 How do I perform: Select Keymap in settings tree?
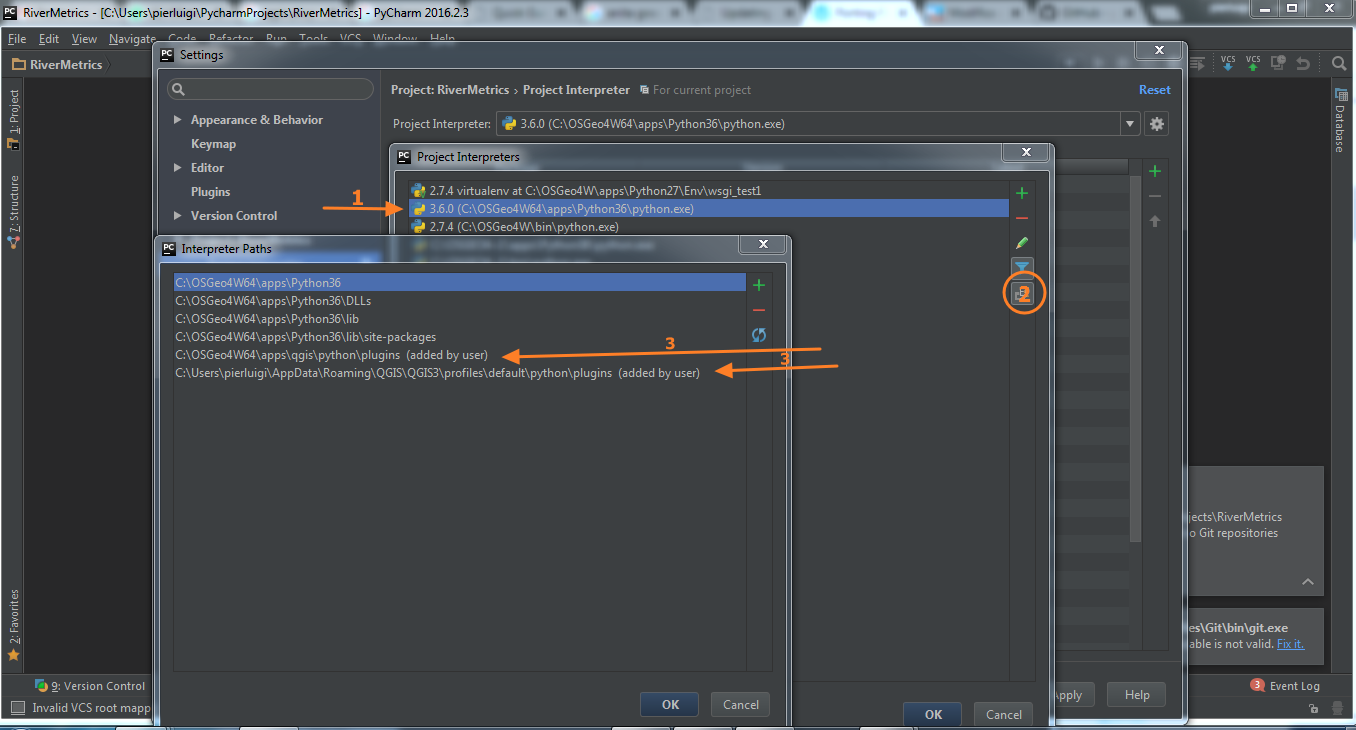pos(214,144)
